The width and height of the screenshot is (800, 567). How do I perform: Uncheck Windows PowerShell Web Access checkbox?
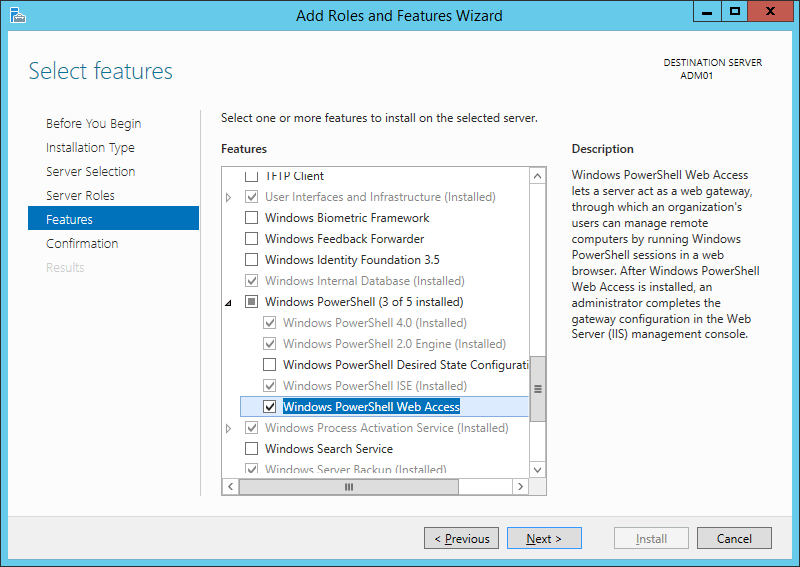pos(269,407)
